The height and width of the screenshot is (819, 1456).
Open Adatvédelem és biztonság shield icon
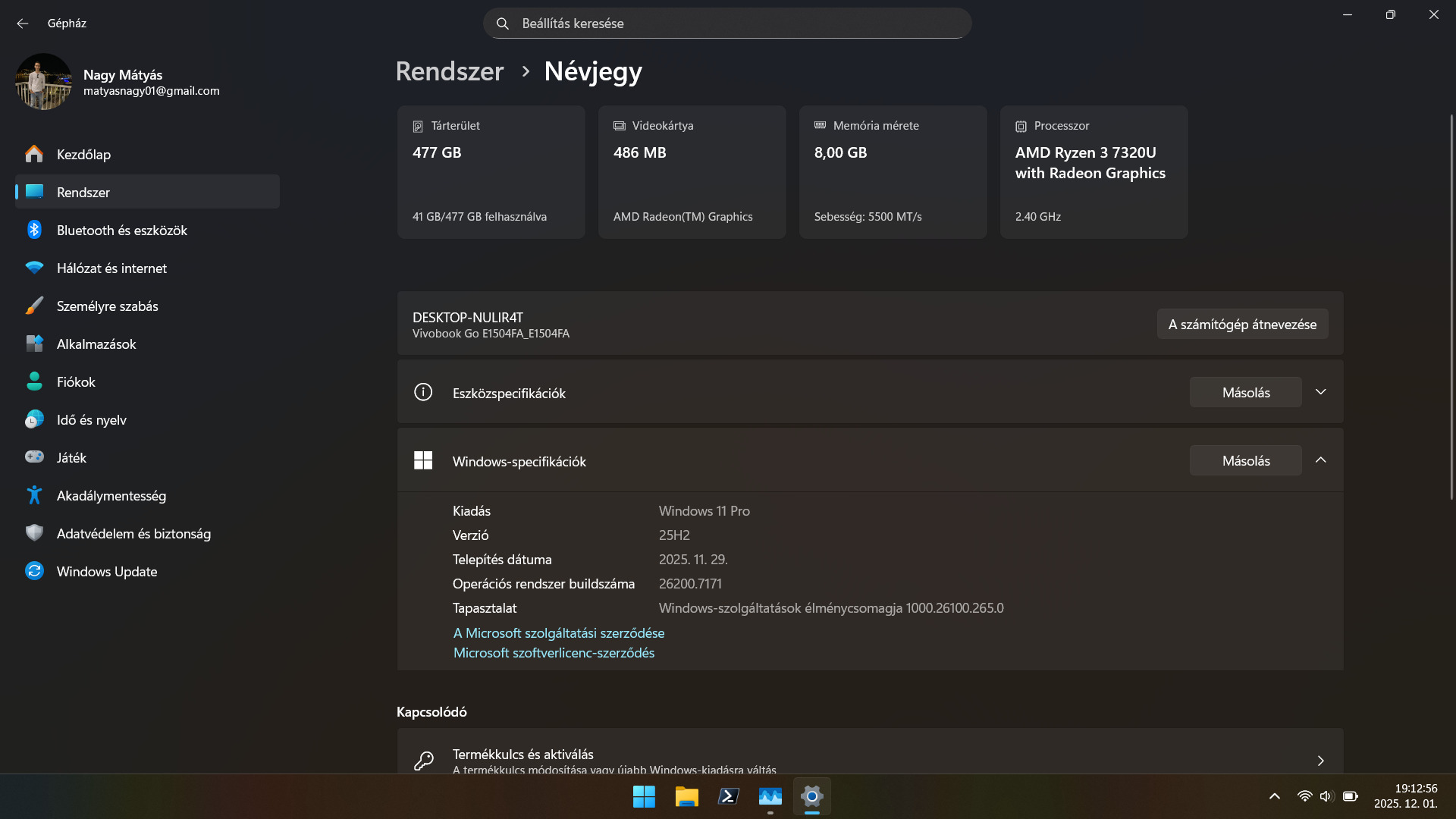[34, 534]
